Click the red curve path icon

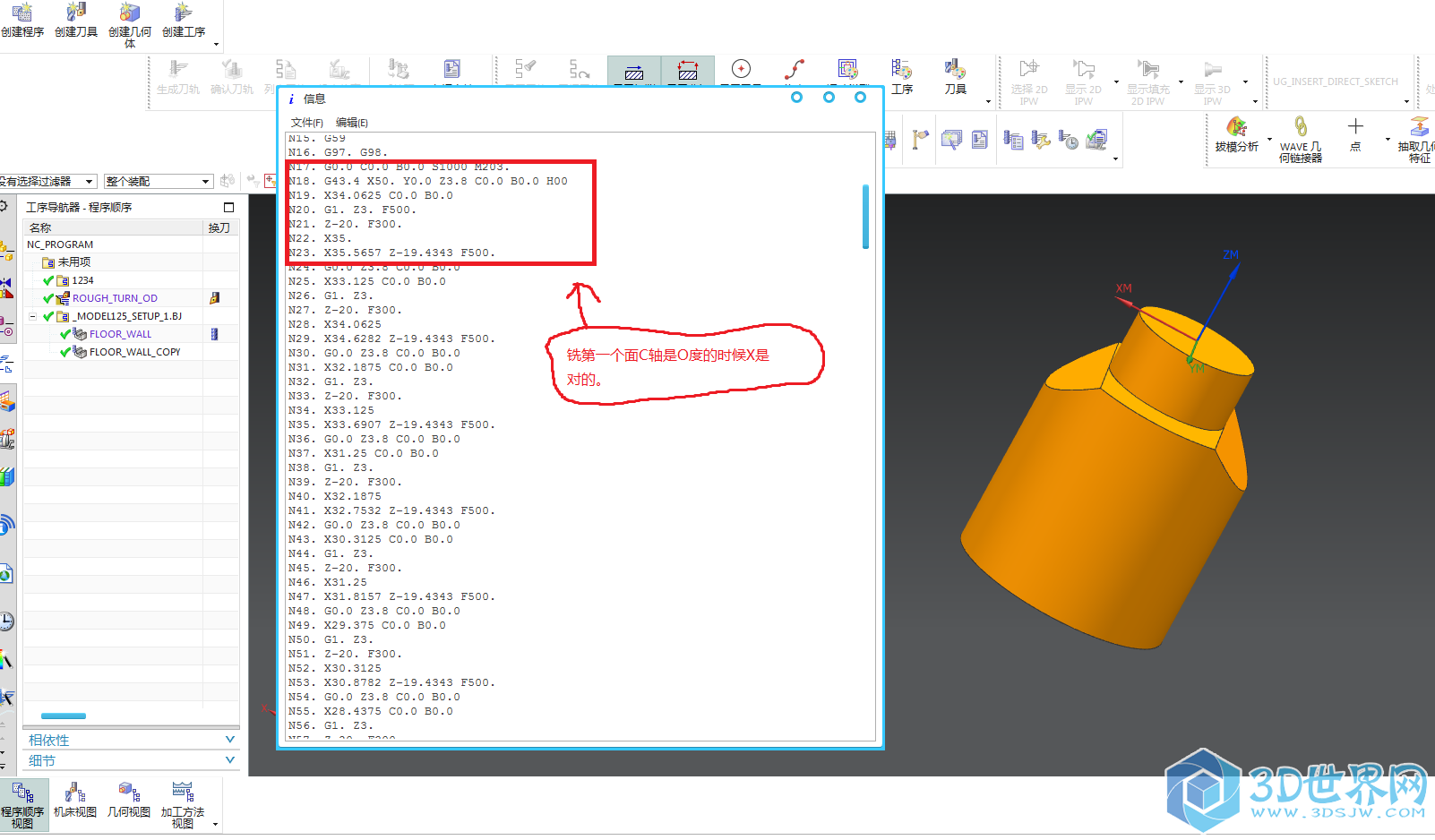(x=794, y=69)
